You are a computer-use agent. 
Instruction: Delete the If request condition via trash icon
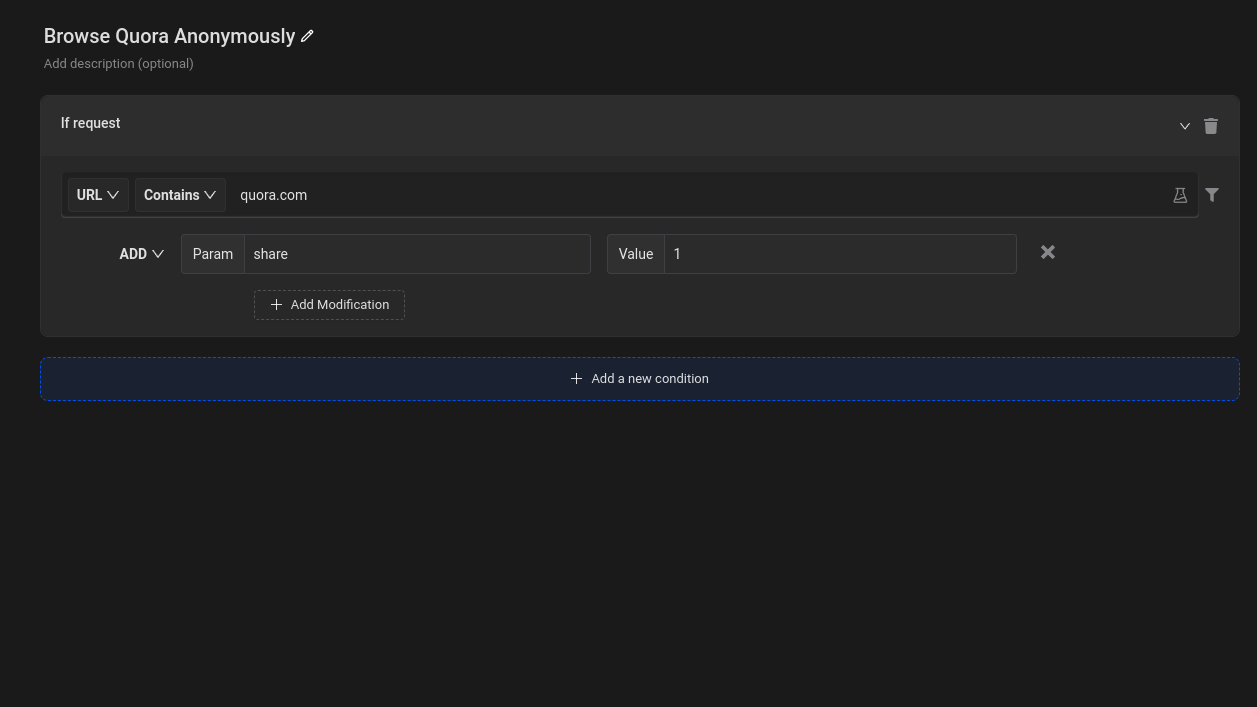coord(1211,125)
